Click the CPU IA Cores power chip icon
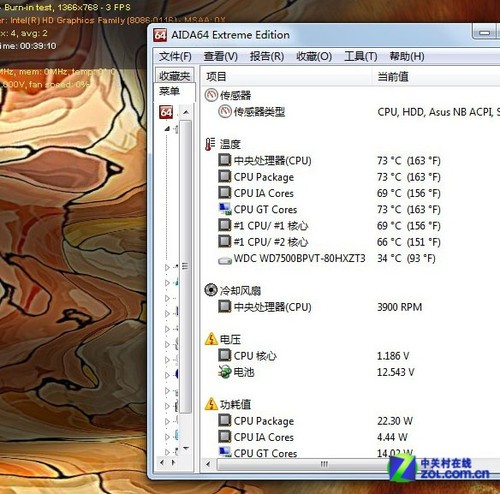 click(x=224, y=437)
